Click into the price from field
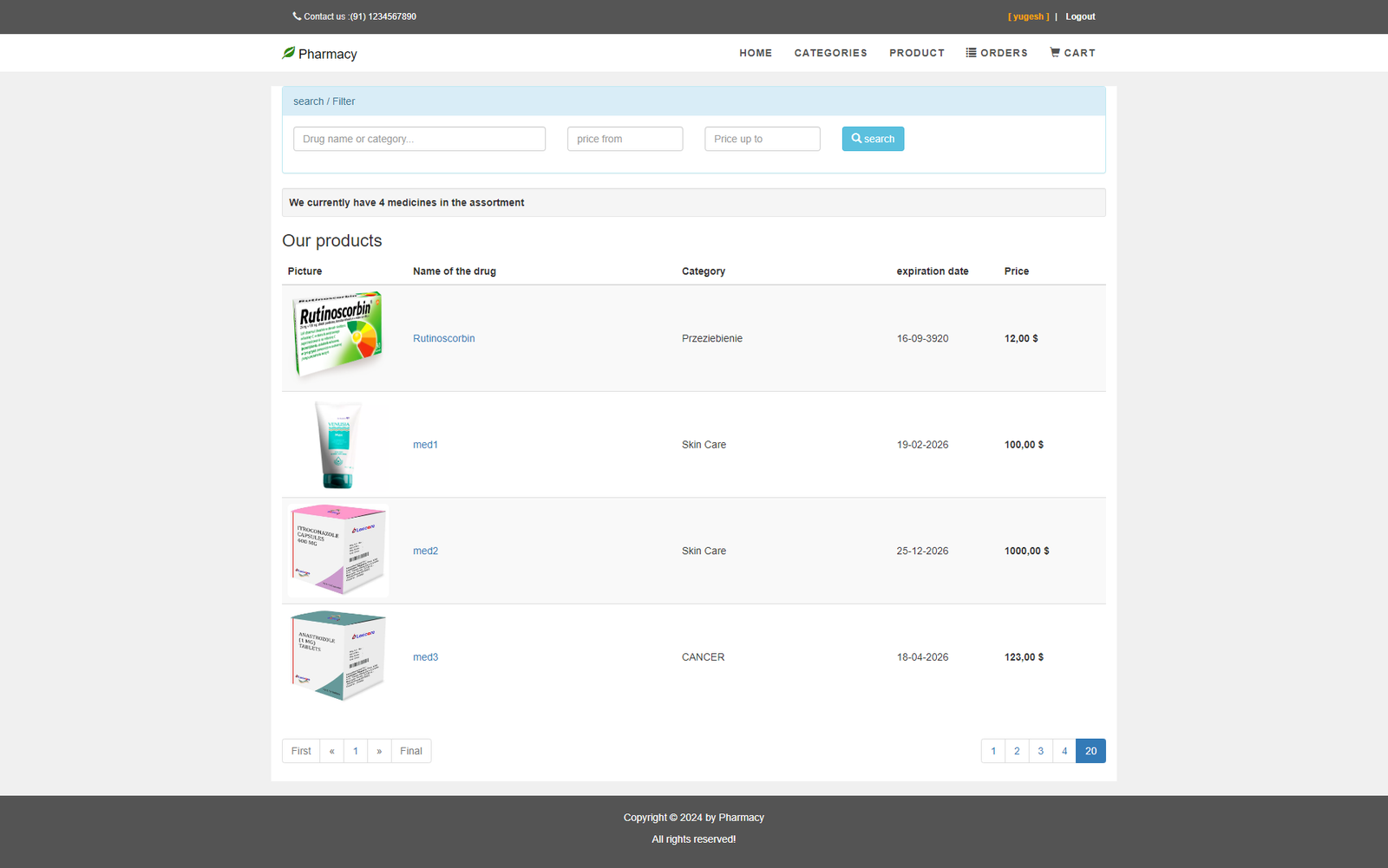1388x868 pixels. [625, 139]
